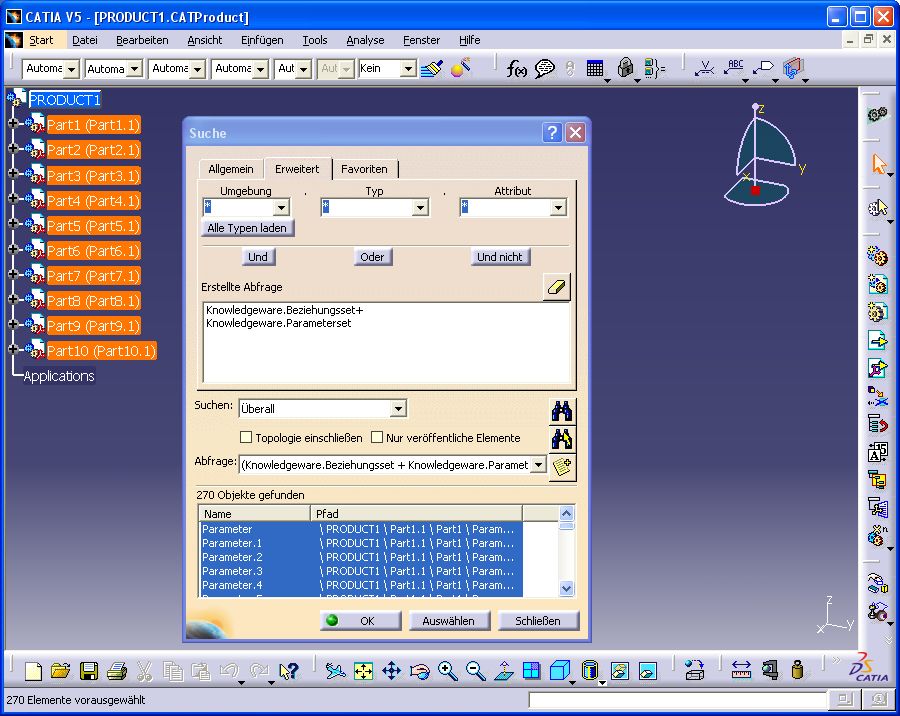Viewport: 900px width, 716px height.
Task: Click the Und nicht operator button
Action: [499, 257]
